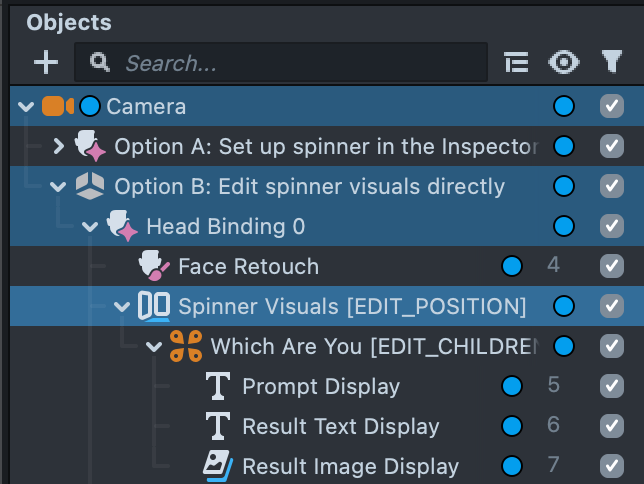
Task: Click the Which Are You component icon
Action: click(x=186, y=346)
